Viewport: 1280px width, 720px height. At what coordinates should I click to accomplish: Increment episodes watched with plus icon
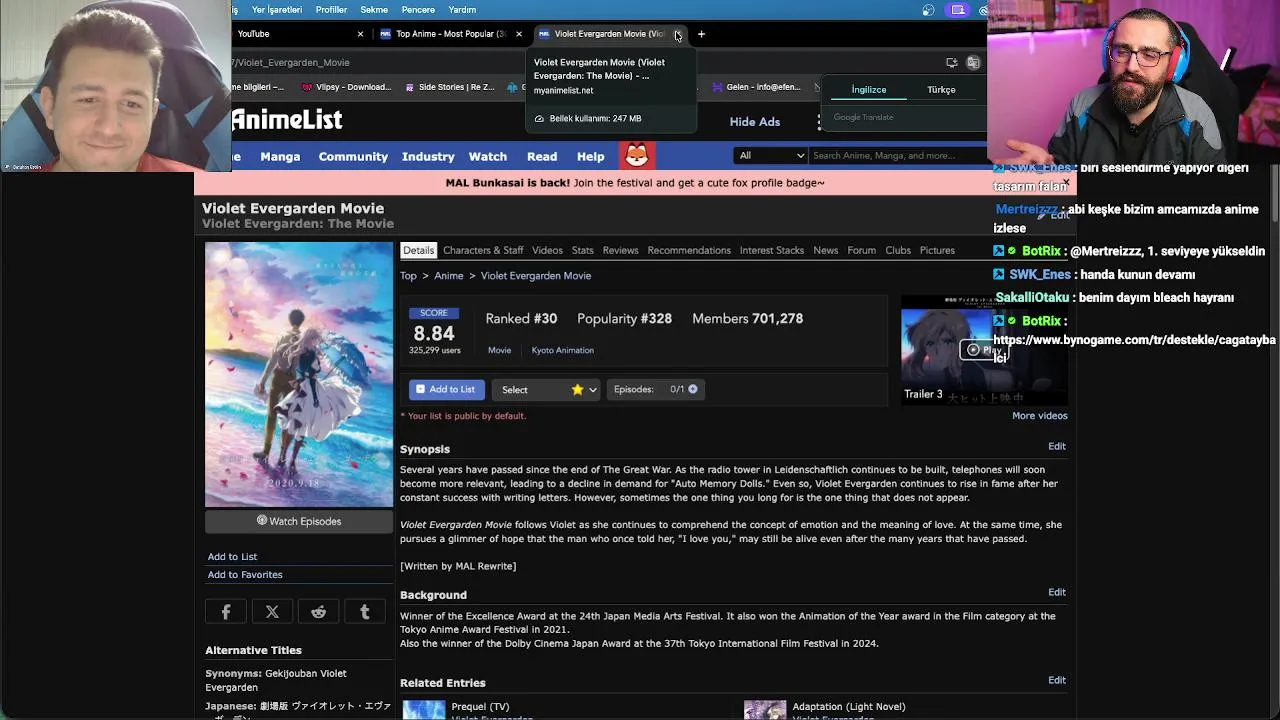click(x=692, y=389)
